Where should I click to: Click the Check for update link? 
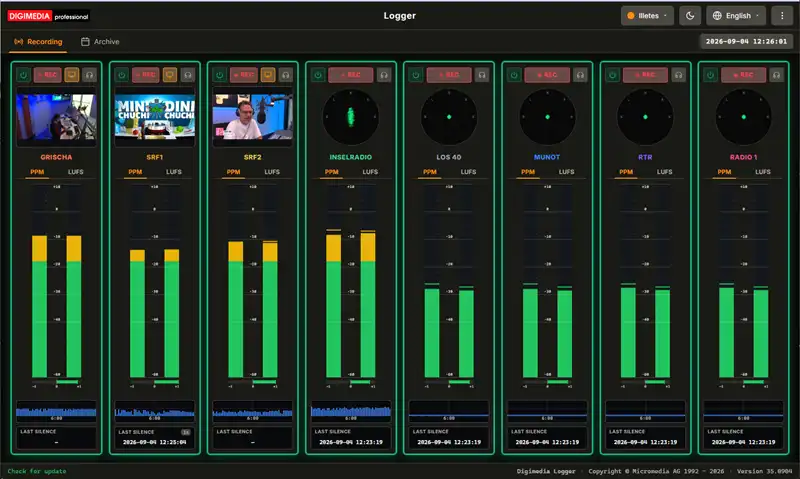pyautogui.click(x=37, y=471)
